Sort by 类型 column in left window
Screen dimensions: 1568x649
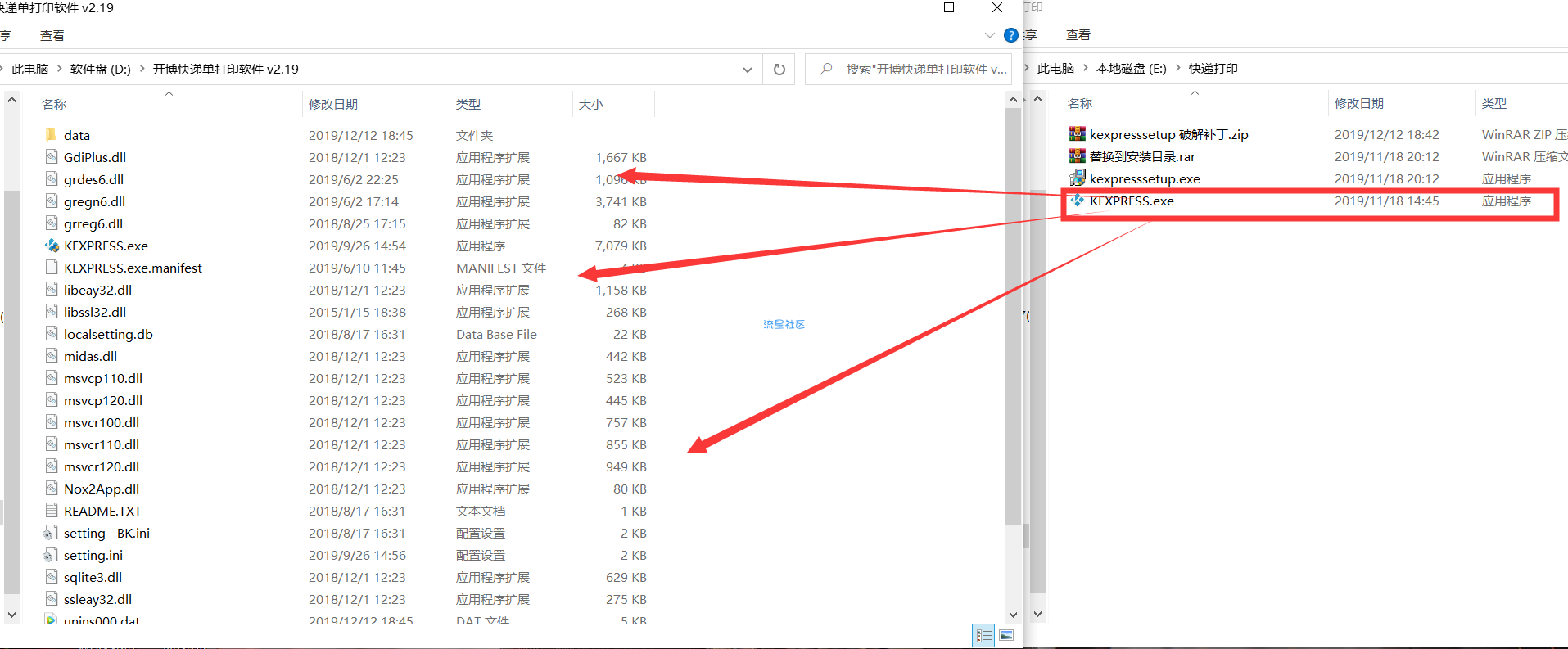tap(468, 104)
